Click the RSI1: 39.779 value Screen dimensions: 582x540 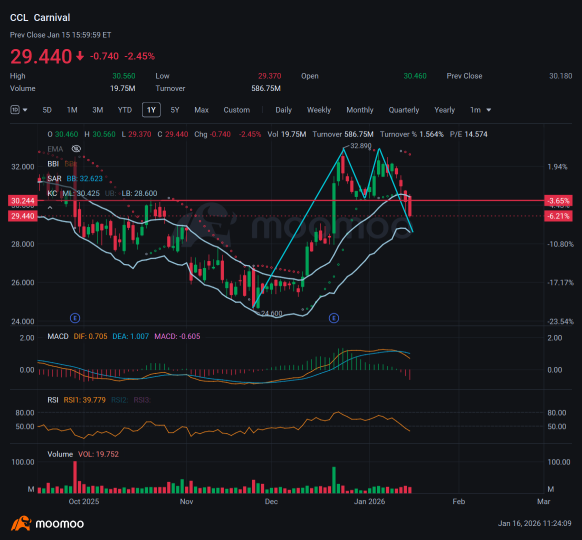(x=85, y=400)
